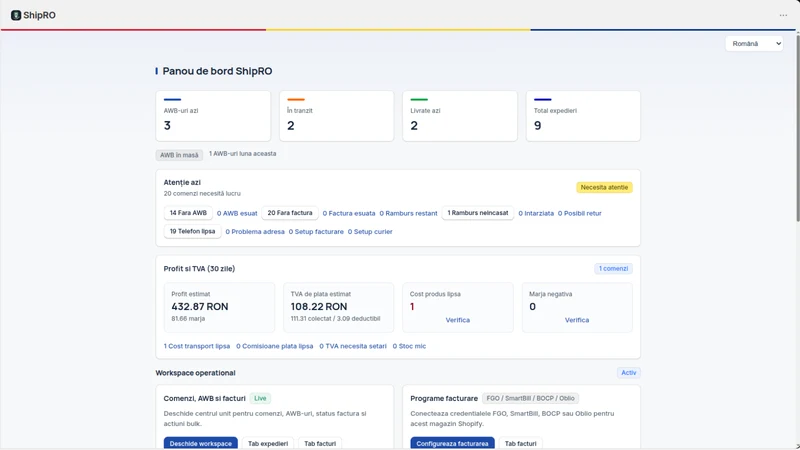Open the three-dots more menu
This screenshot has height=450, width=800.
783,15
